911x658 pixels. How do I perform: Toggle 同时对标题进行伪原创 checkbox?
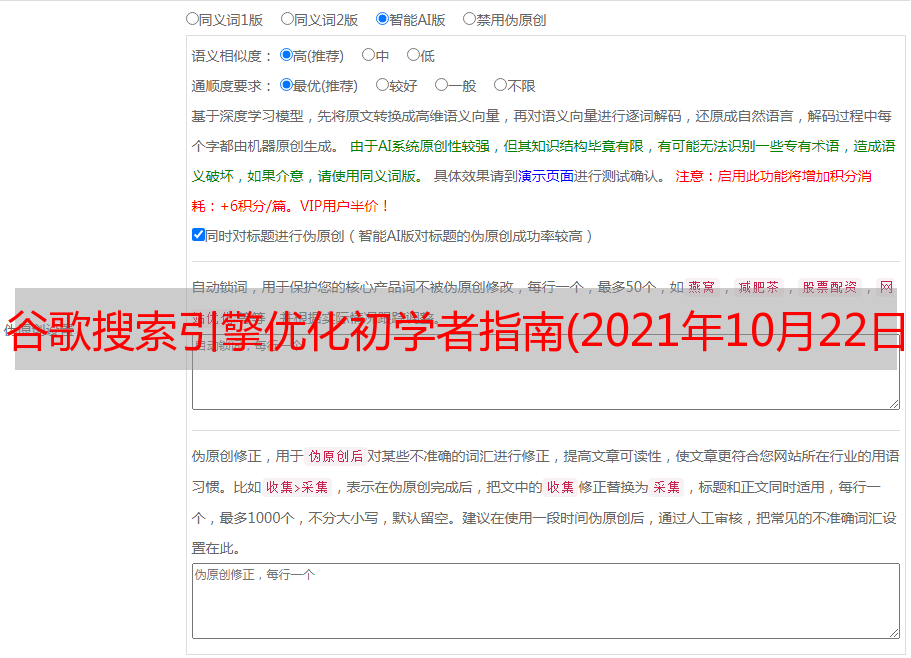(198, 235)
